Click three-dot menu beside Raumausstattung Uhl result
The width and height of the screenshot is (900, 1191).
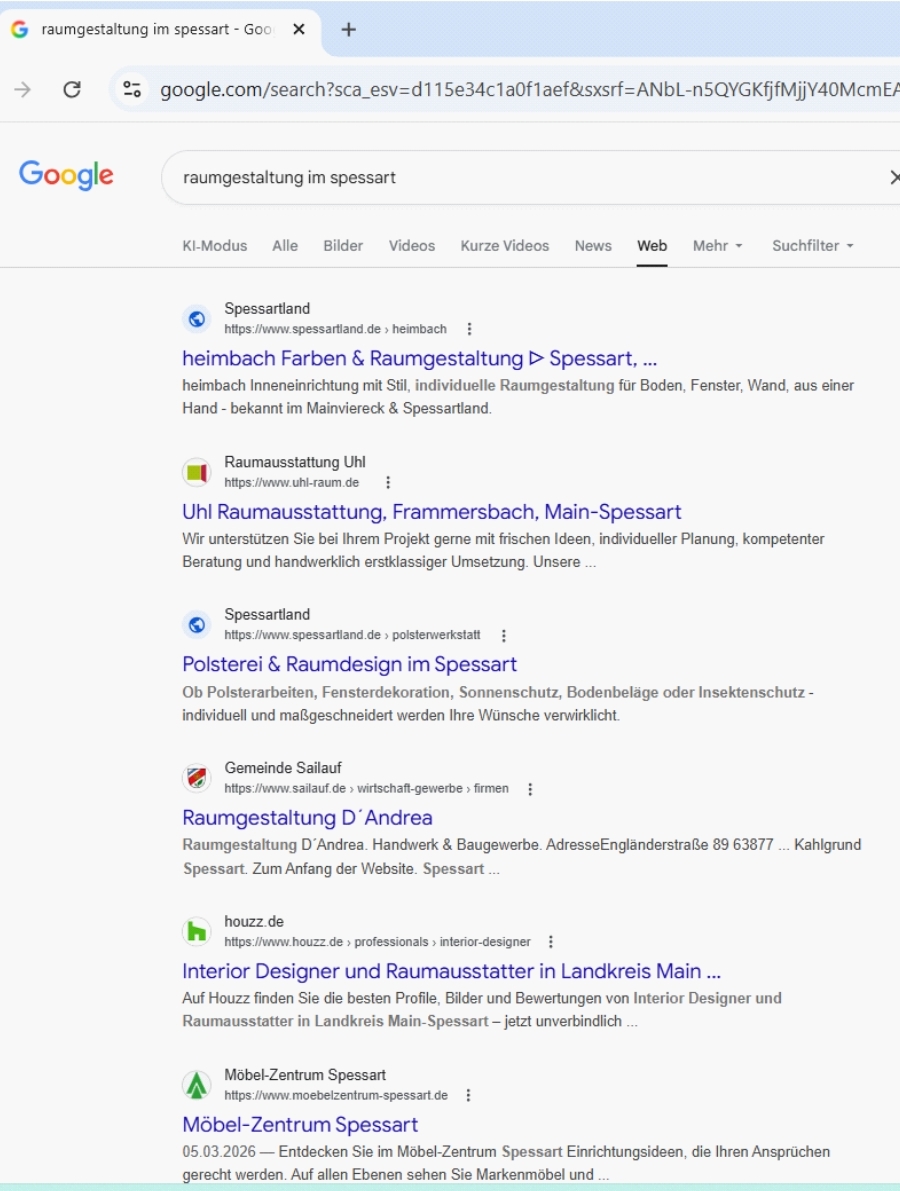tap(388, 483)
